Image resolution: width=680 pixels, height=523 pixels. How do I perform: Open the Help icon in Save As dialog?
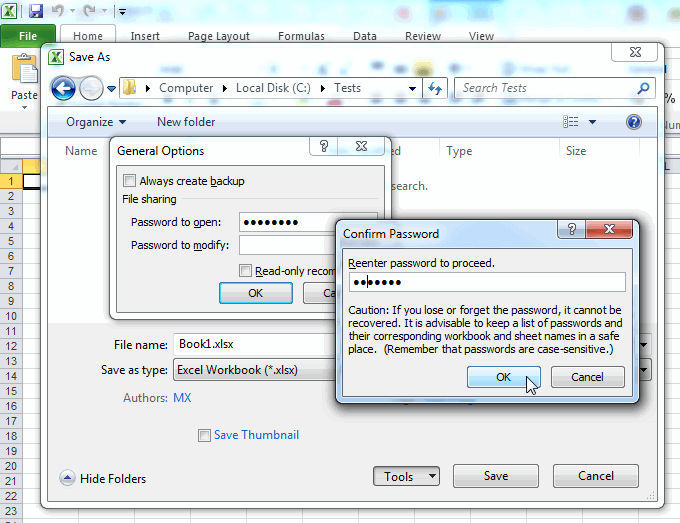(633, 122)
